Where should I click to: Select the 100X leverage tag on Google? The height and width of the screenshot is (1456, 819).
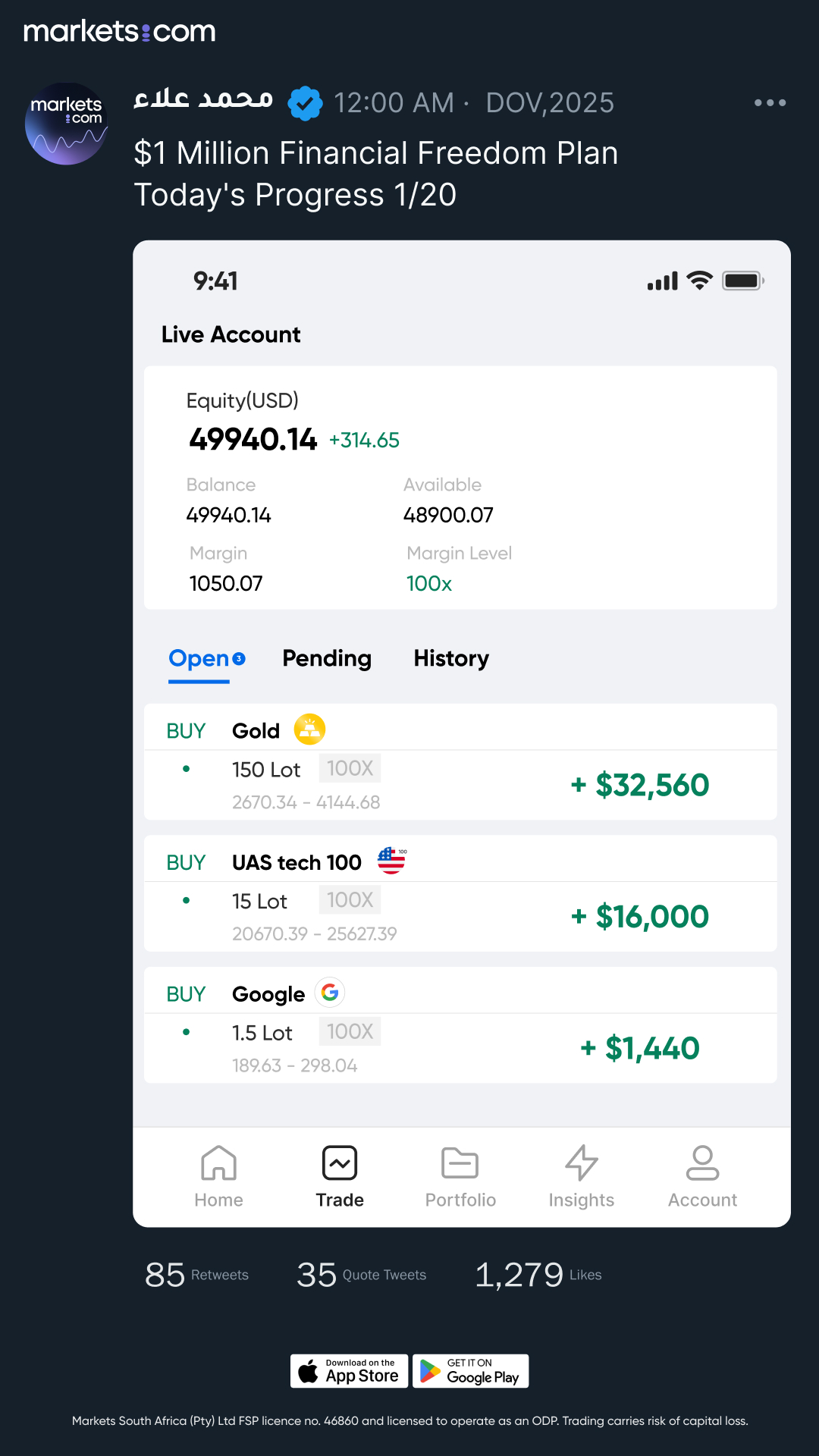[x=350, y=1031]
